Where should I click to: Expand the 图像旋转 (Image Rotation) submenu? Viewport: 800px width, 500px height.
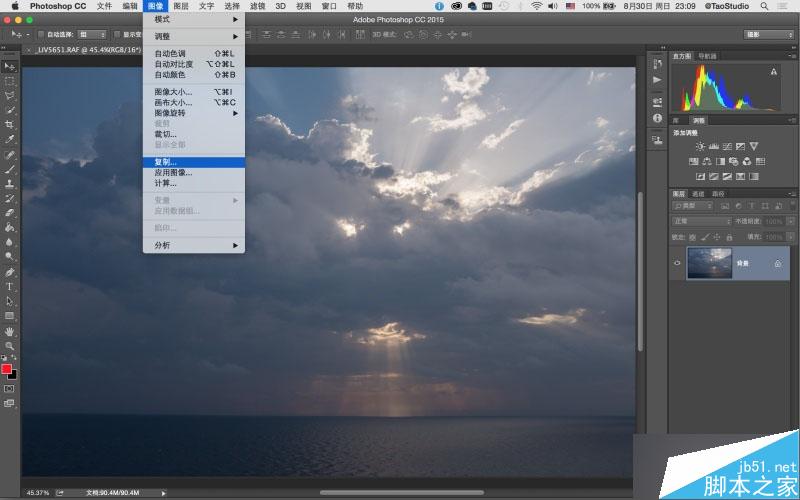(x=194, y=113)
